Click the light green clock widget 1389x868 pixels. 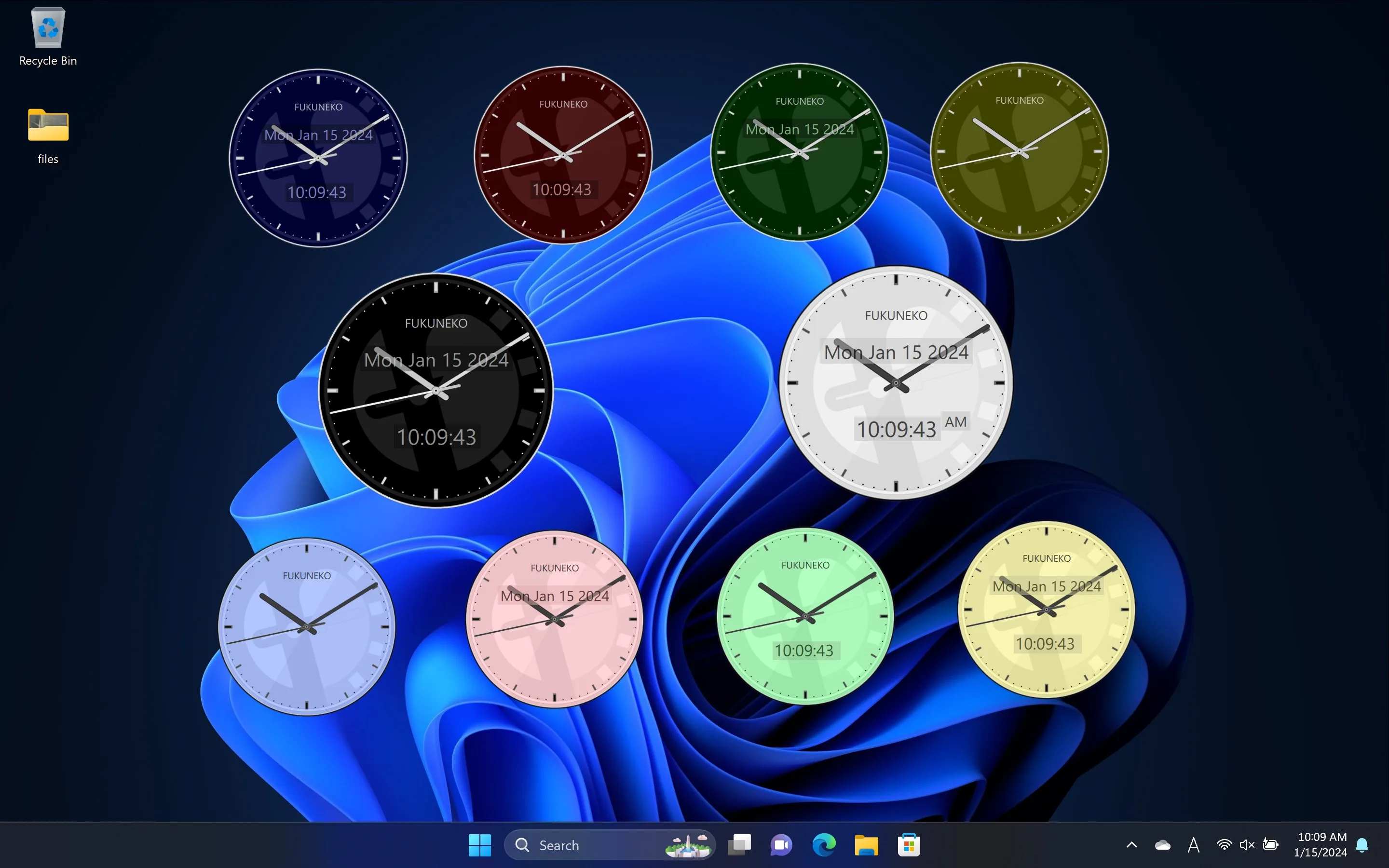click(x=805, y=616)
